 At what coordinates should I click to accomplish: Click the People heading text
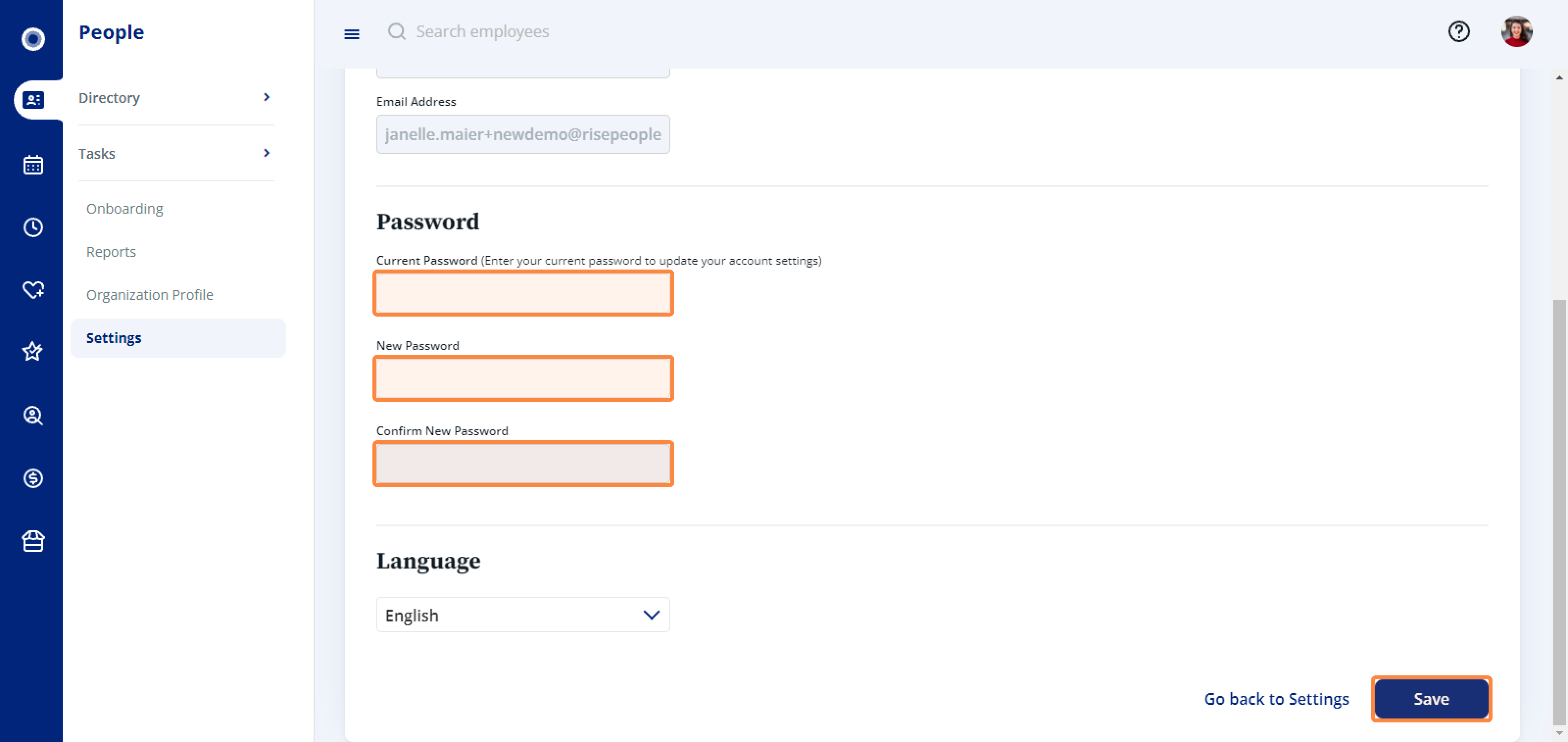pos(111,32)
